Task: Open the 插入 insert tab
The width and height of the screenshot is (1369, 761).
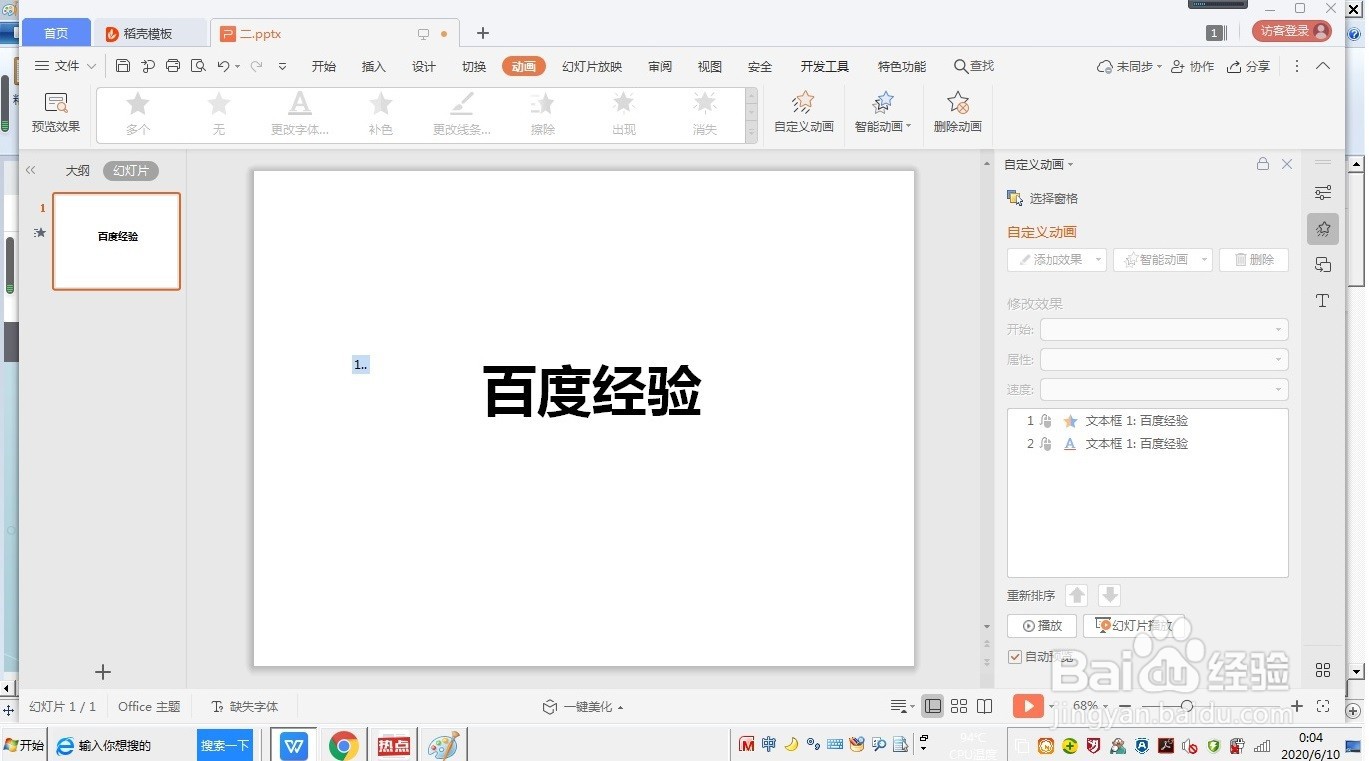Action: [374, 66]
